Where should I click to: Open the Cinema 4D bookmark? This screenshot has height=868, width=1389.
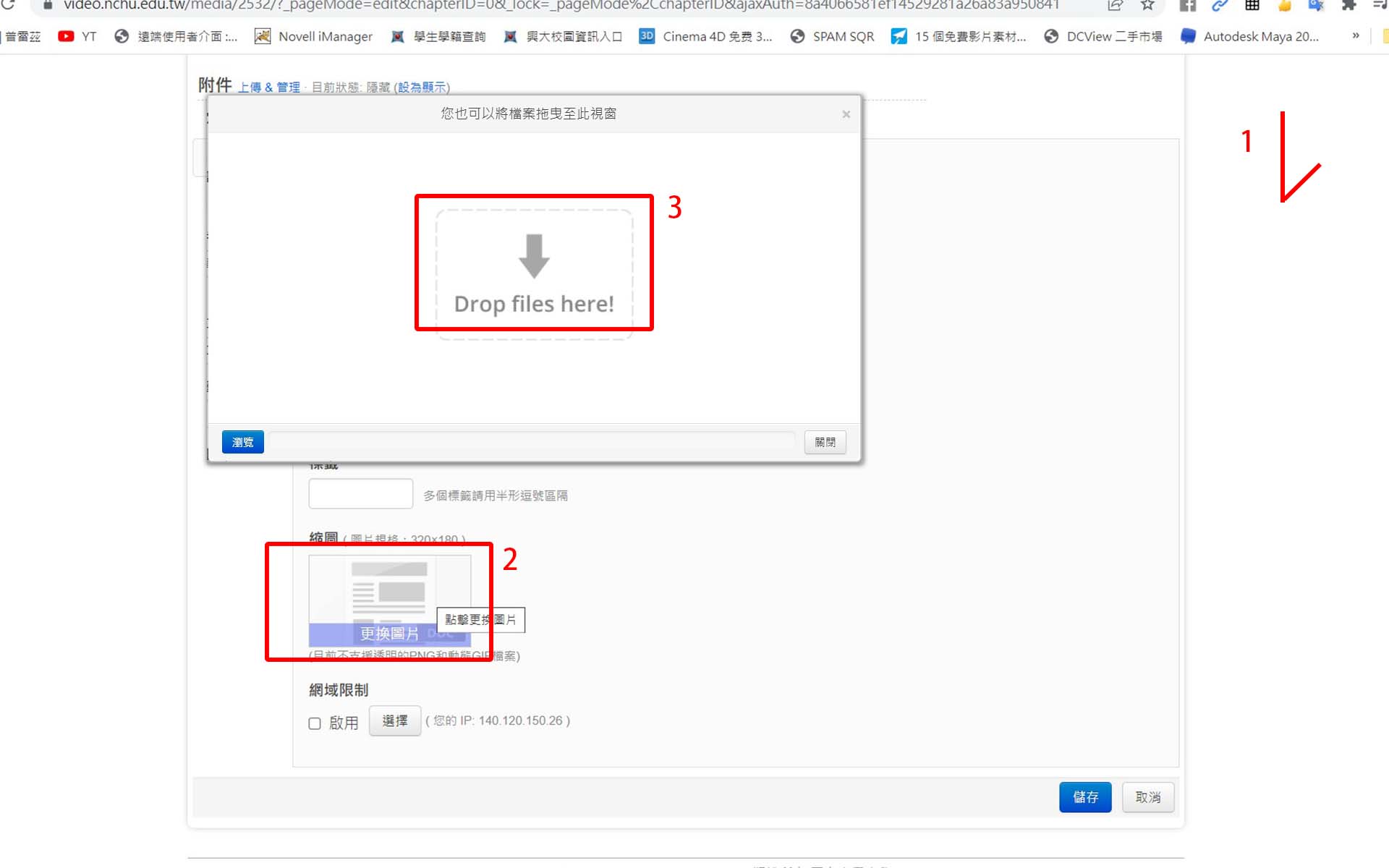(705, 36)
